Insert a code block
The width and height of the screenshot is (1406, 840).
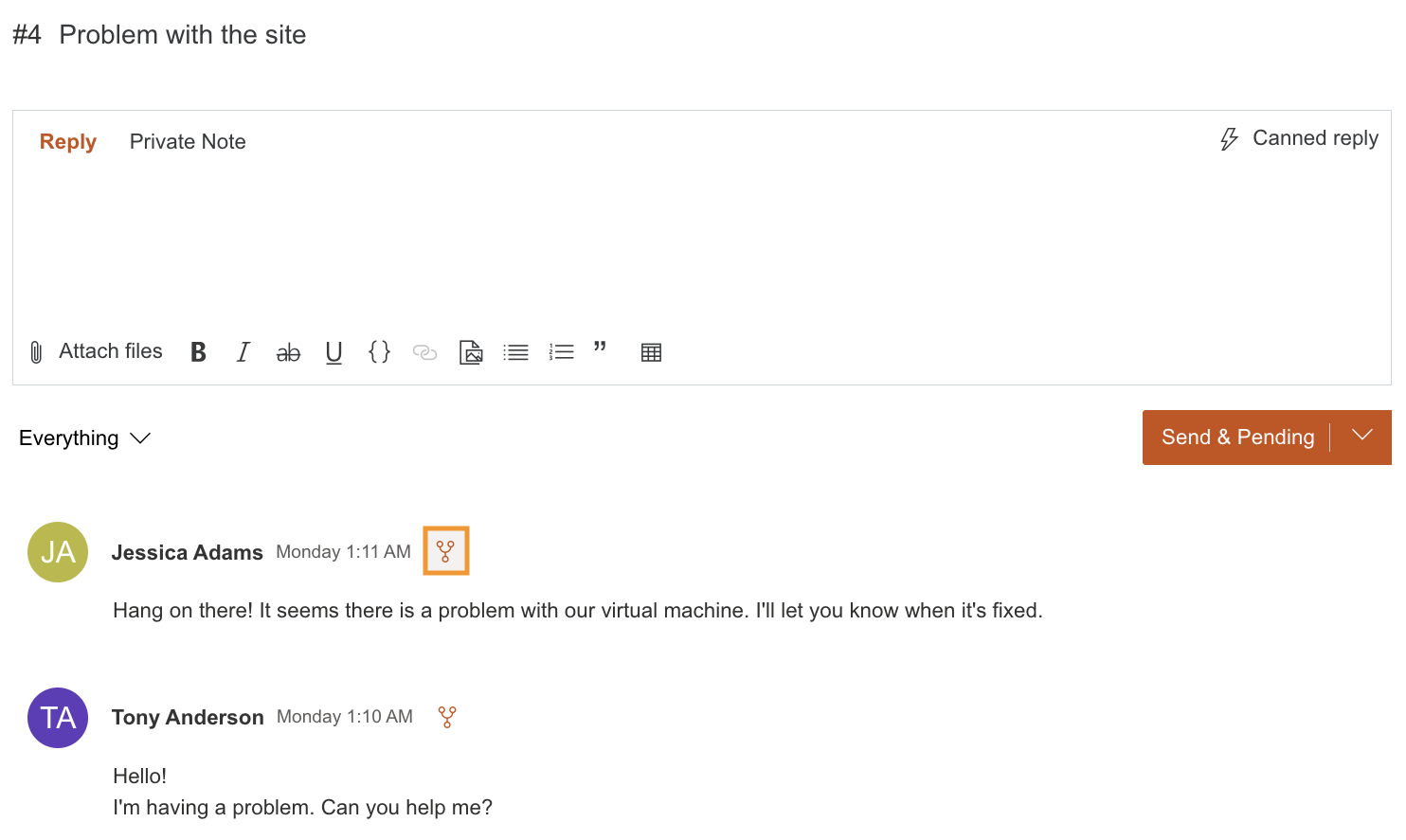[x=379, y=352]
